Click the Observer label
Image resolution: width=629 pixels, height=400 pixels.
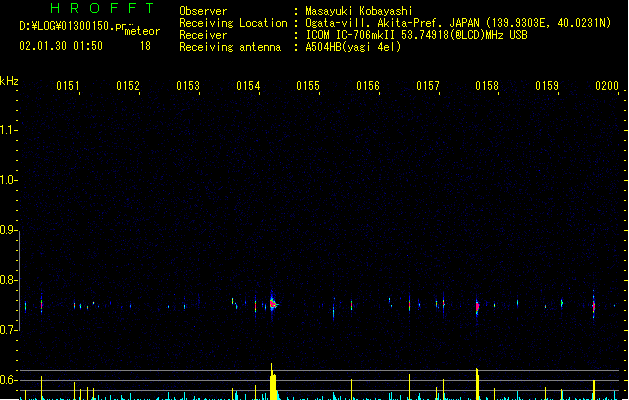203,11
